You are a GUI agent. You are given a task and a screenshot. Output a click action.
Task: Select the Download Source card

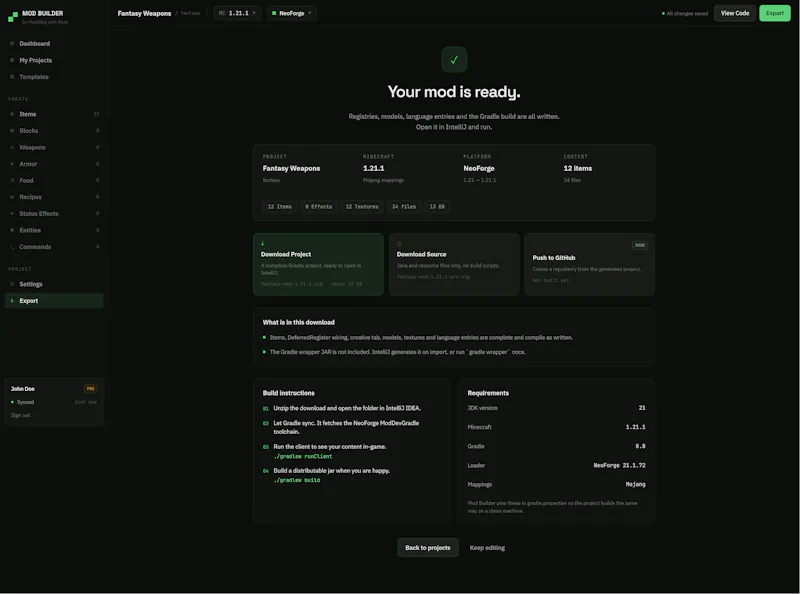[x=454, y=264]
